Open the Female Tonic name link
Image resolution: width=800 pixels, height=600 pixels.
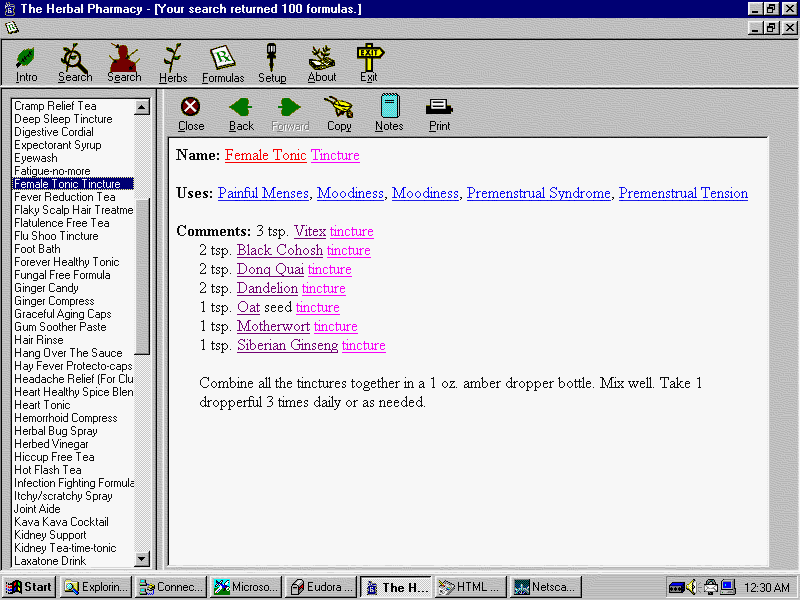click(265, 155)
